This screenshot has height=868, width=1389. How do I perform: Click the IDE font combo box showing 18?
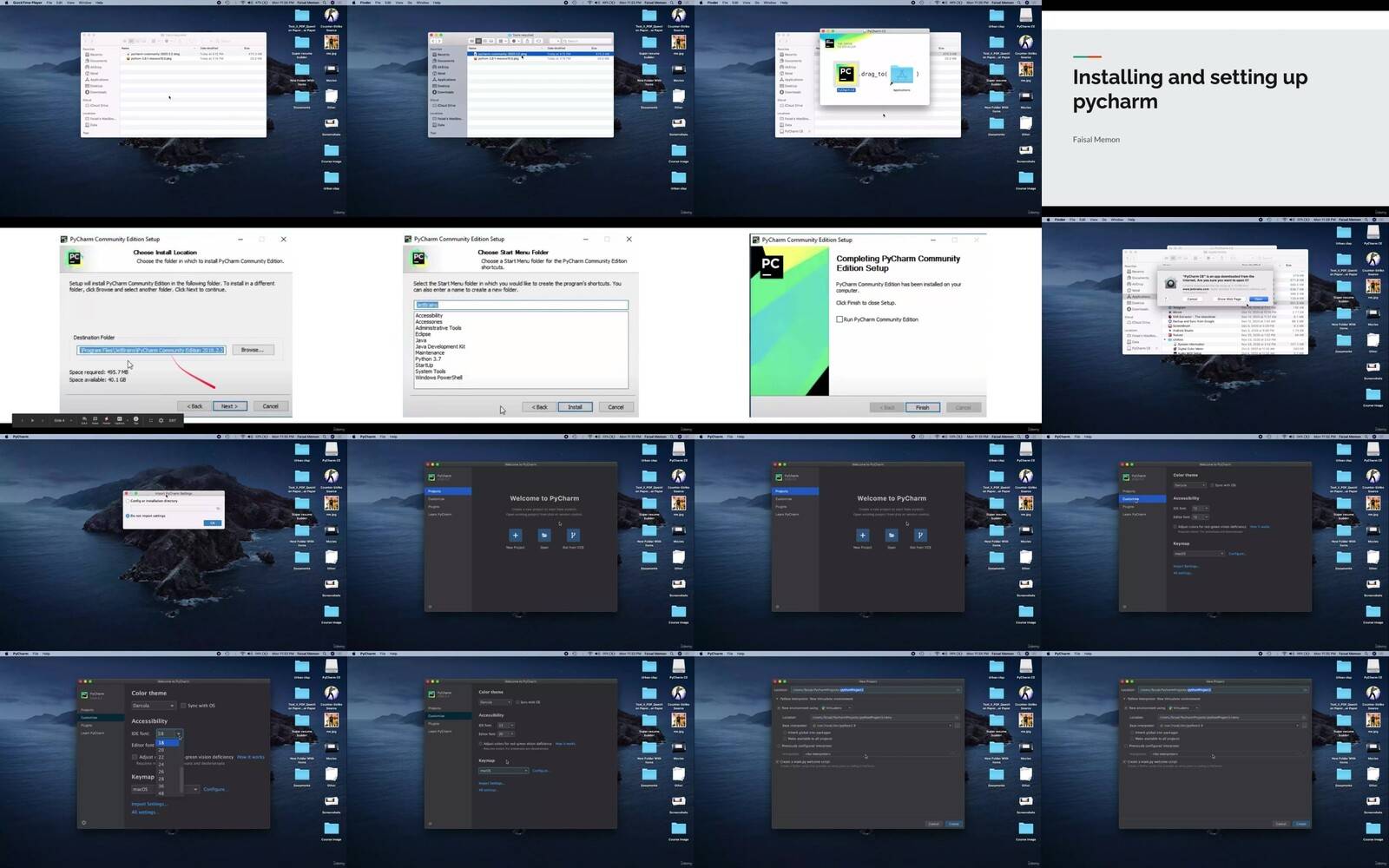click(x=169, y=733)
